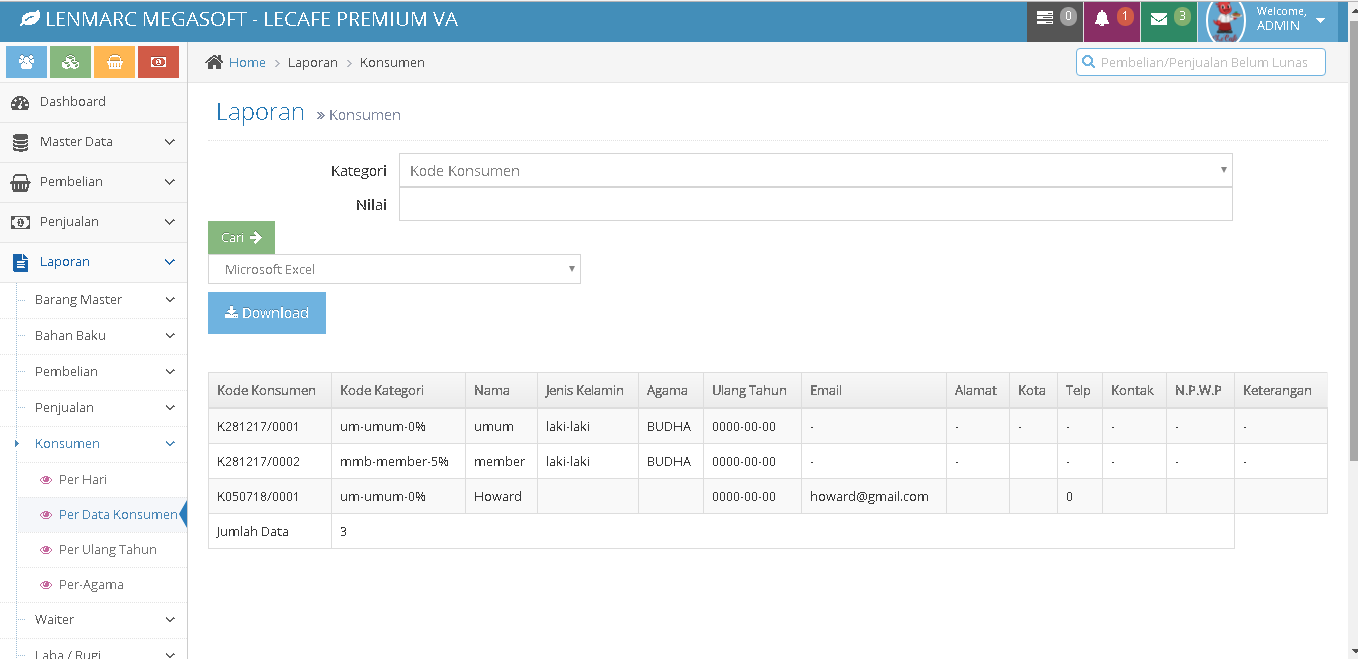Screen dimensions: 1358x659
Task: Open Dashboard from the sidebar
Action: point(72,102)
